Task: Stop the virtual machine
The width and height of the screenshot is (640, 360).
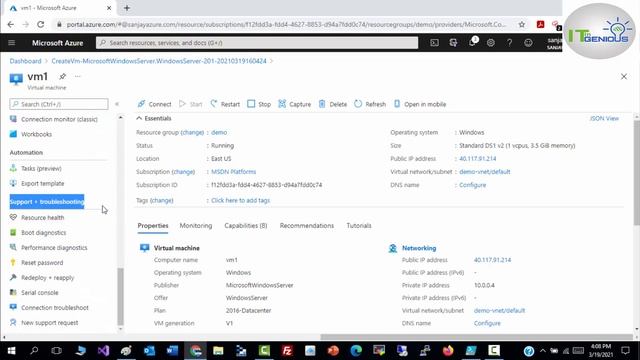Action: (259, 104)
